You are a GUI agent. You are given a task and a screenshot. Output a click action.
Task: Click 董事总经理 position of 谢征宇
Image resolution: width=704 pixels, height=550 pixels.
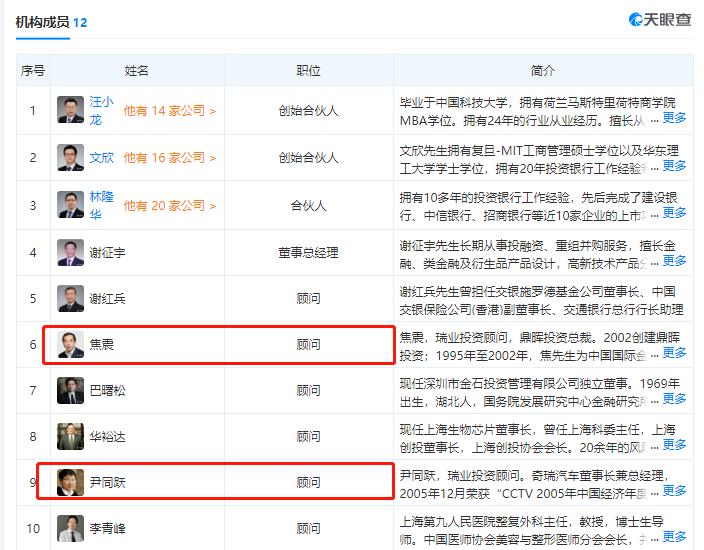[308, 253]
